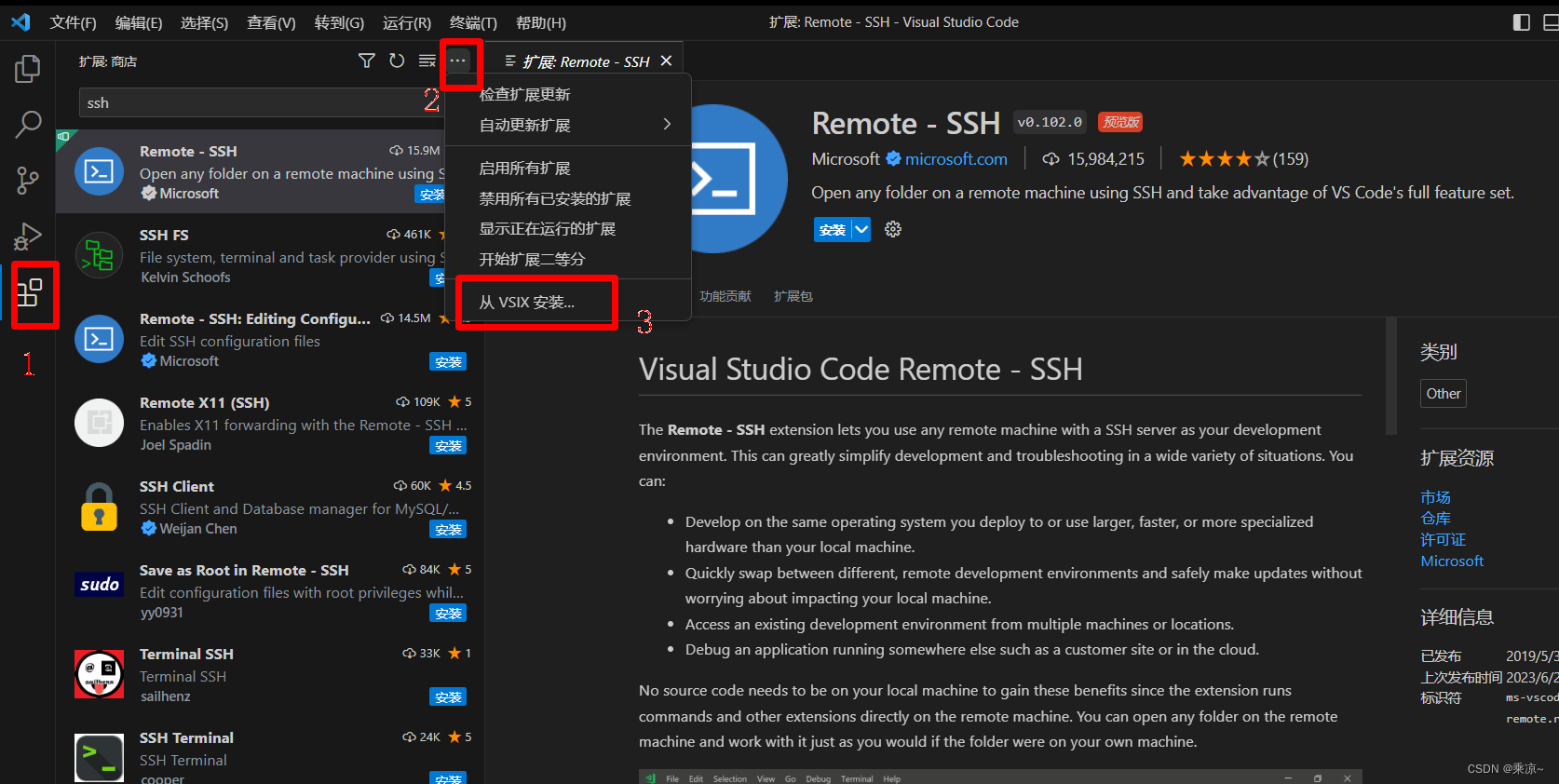Open the Remote - SSH manage gear icon
The height and width of the screenshot is (784, 1559).
point(893,229)
